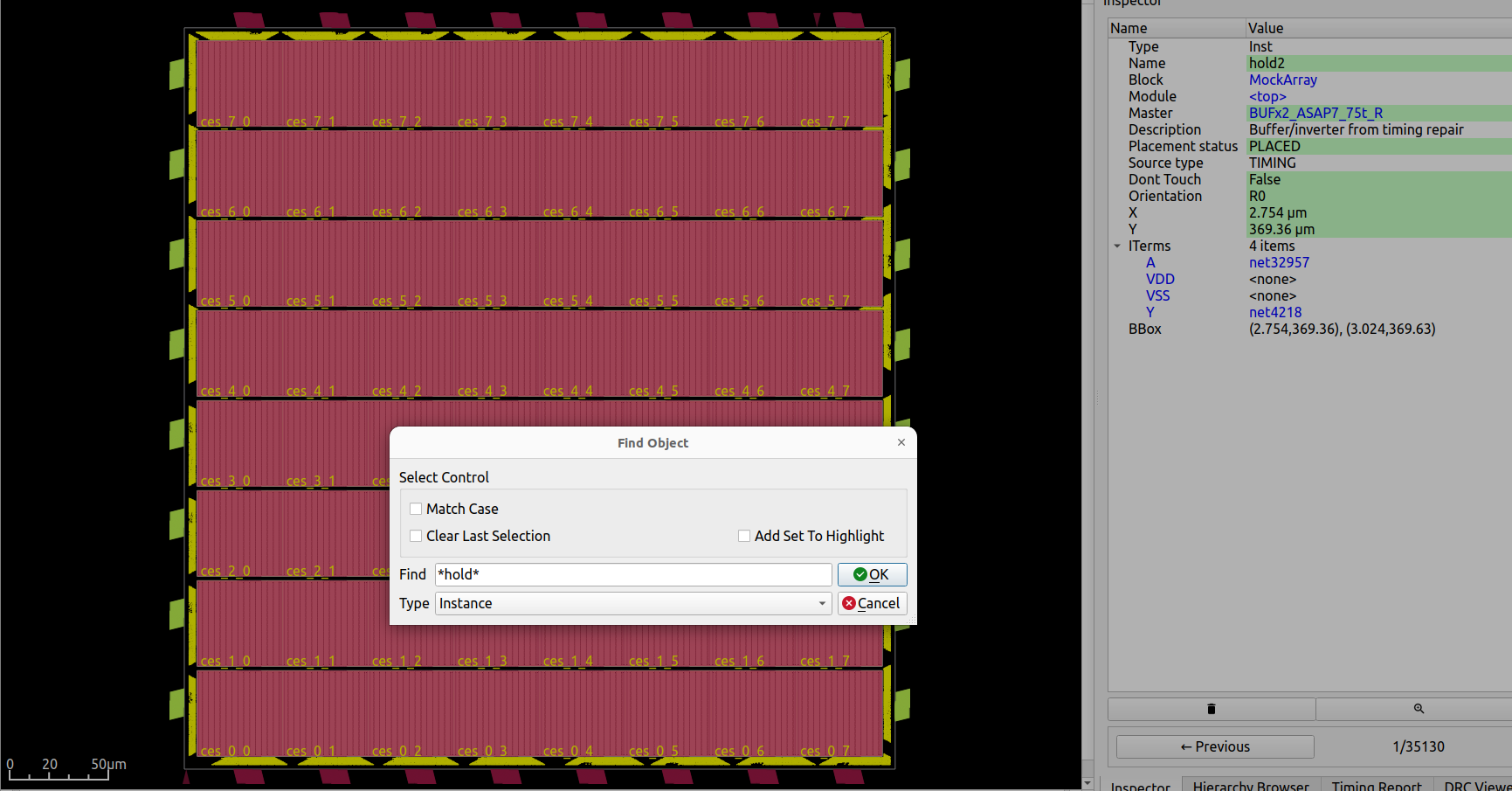Clear the selection using the trash icon

pos(1211,709)
